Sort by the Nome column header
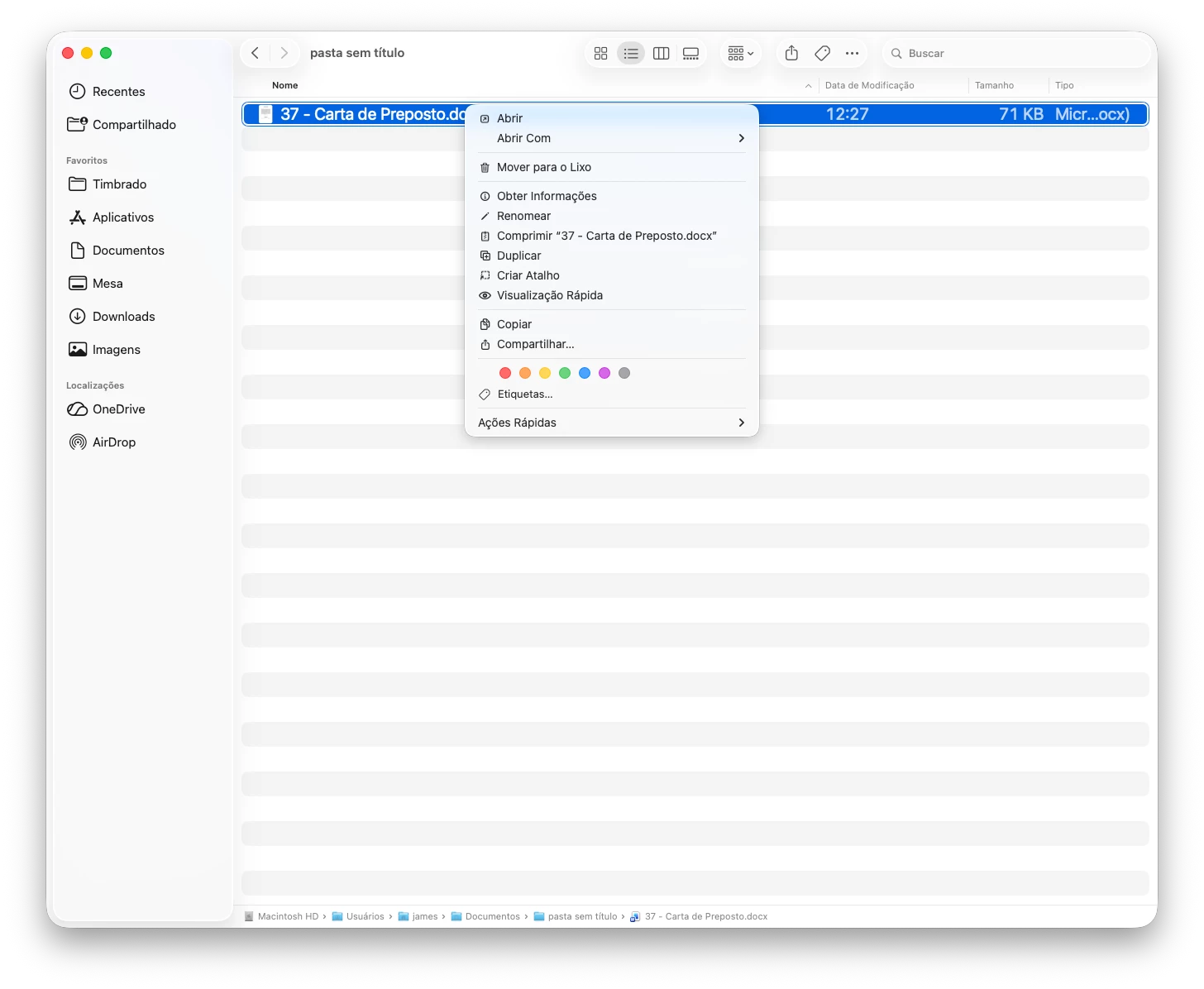This screenshot has height=989, width=1204. (x=285, y=85)
